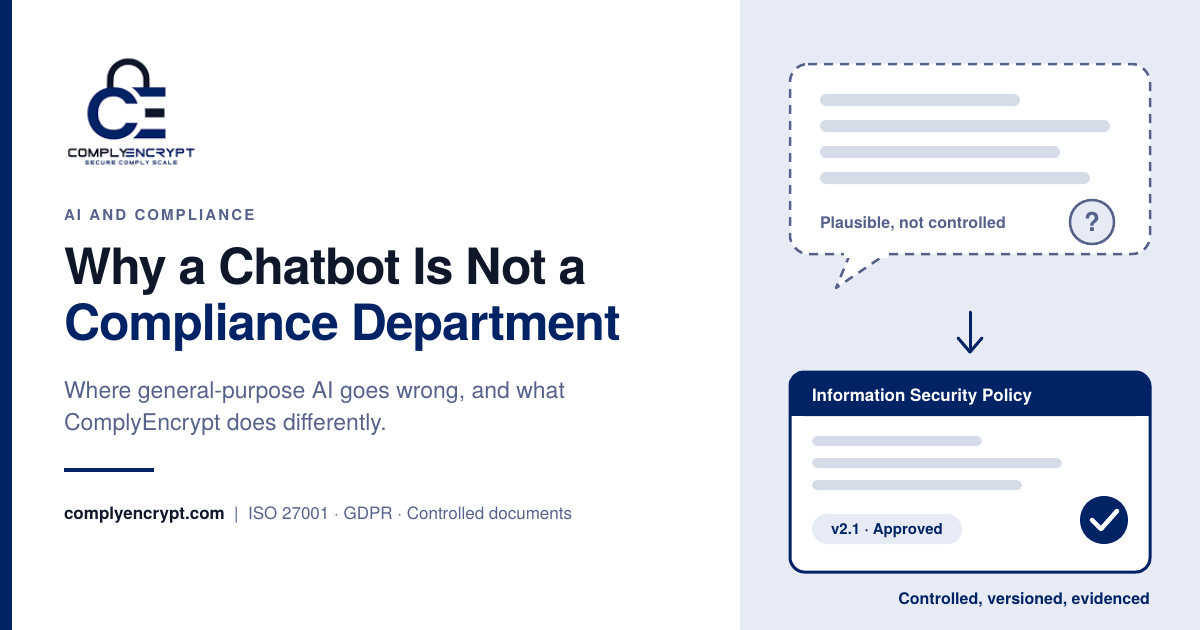
Task: Click the complyencrypt.com website text
Action: (144, 514)
